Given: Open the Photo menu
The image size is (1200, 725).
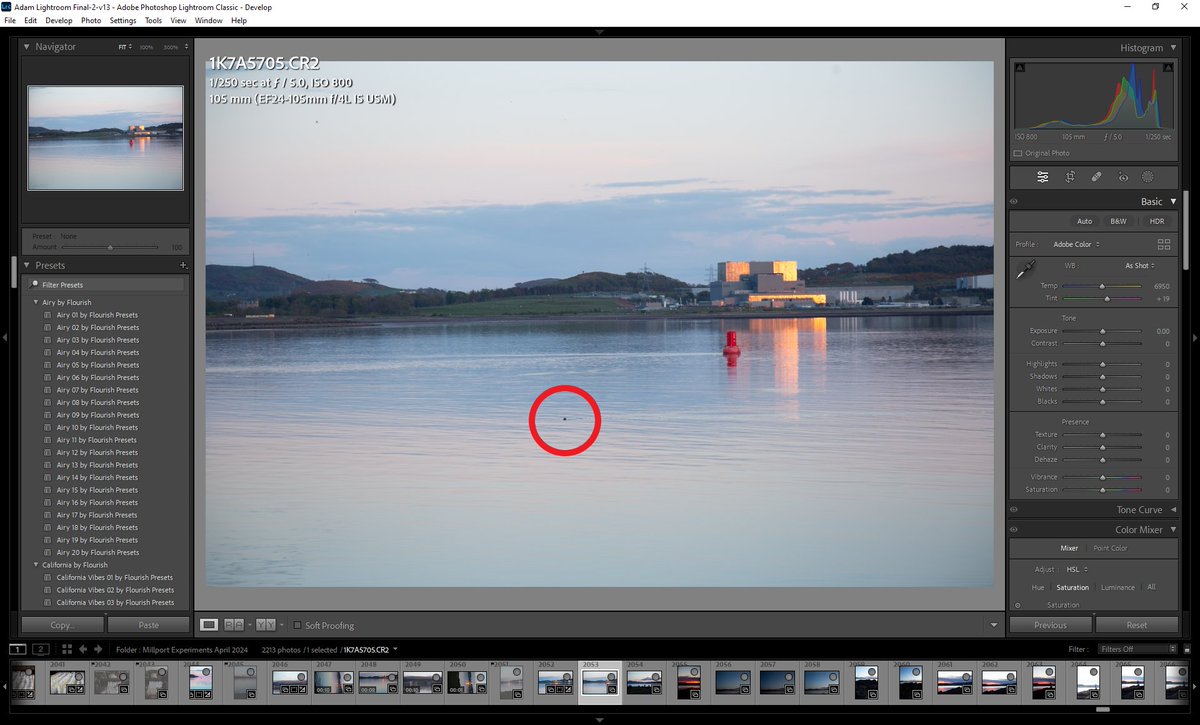Looking at the screenshot, I should point(91,20).
